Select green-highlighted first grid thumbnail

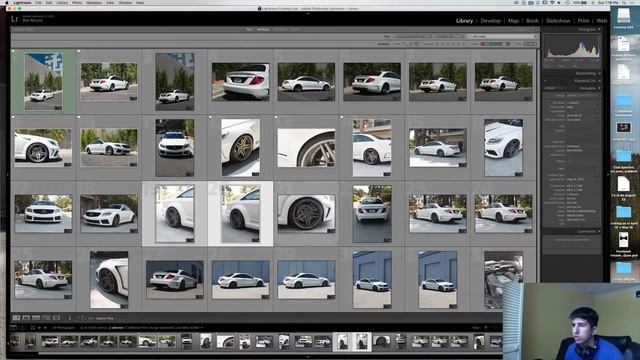click(x=44, y=81)
